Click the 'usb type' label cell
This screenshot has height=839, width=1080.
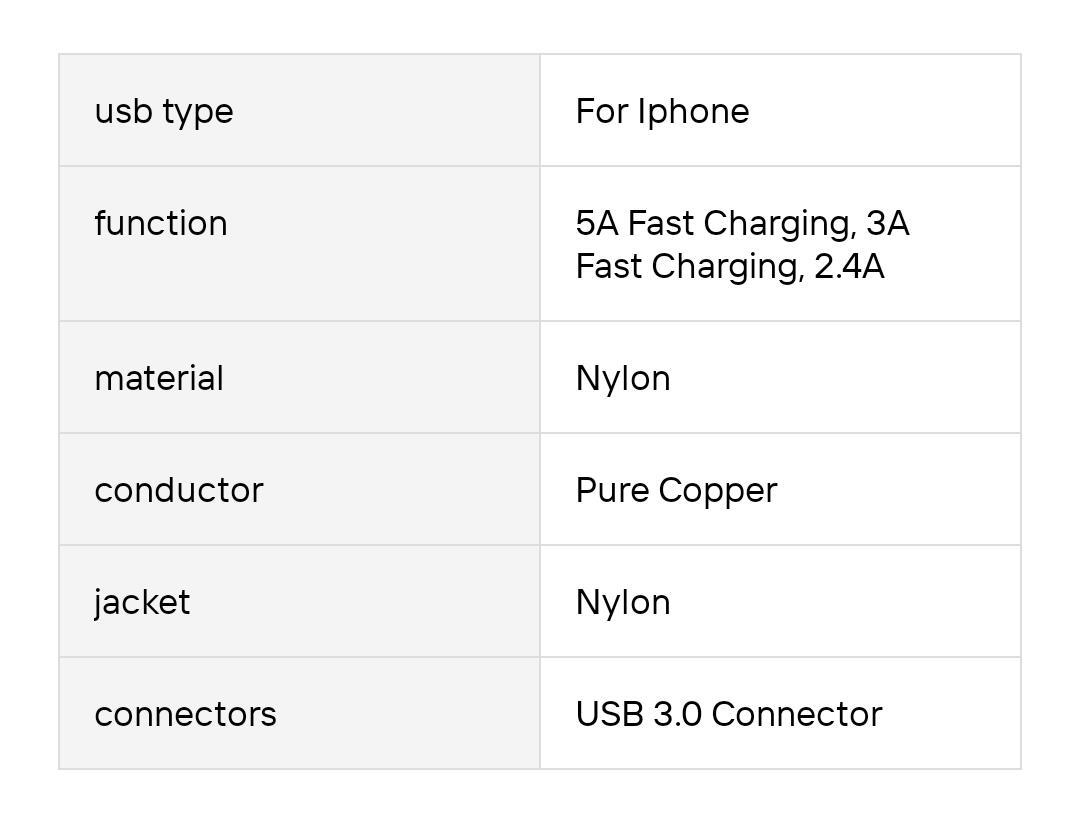(x=300, y=110)
